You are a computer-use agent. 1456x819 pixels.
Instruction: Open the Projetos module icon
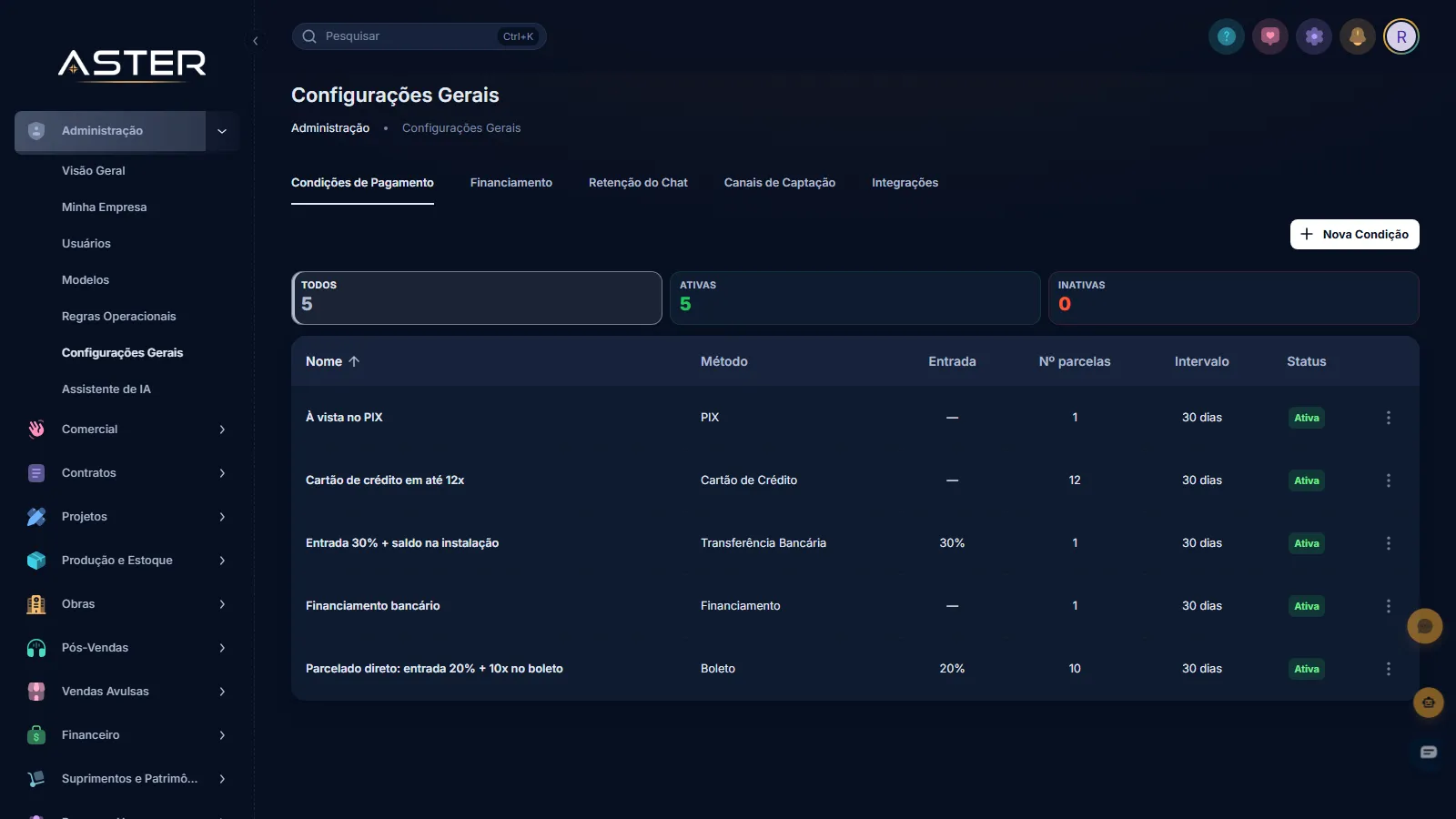click(36, 517)
